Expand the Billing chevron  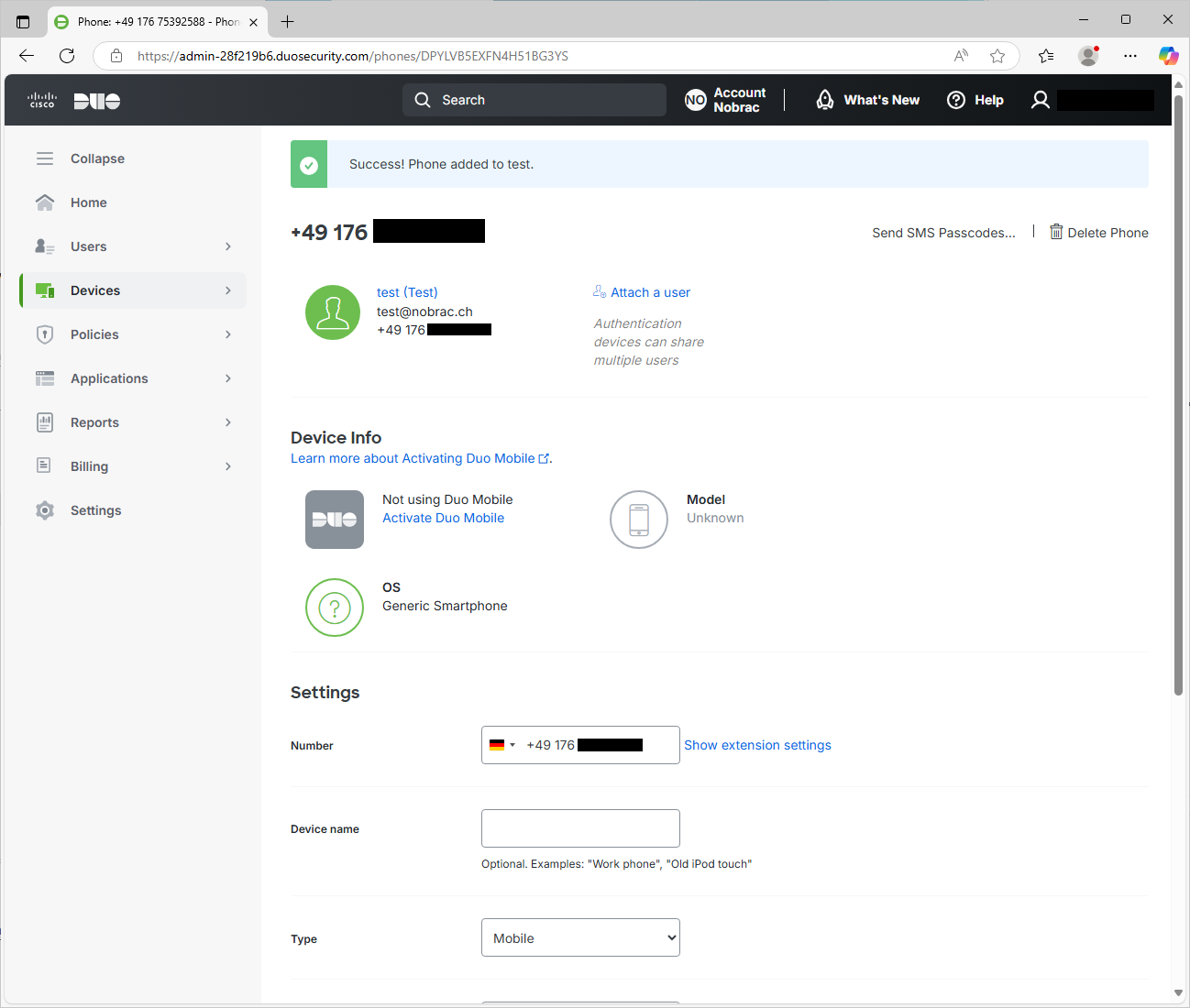pyautogui.click(x=228, y=466)
